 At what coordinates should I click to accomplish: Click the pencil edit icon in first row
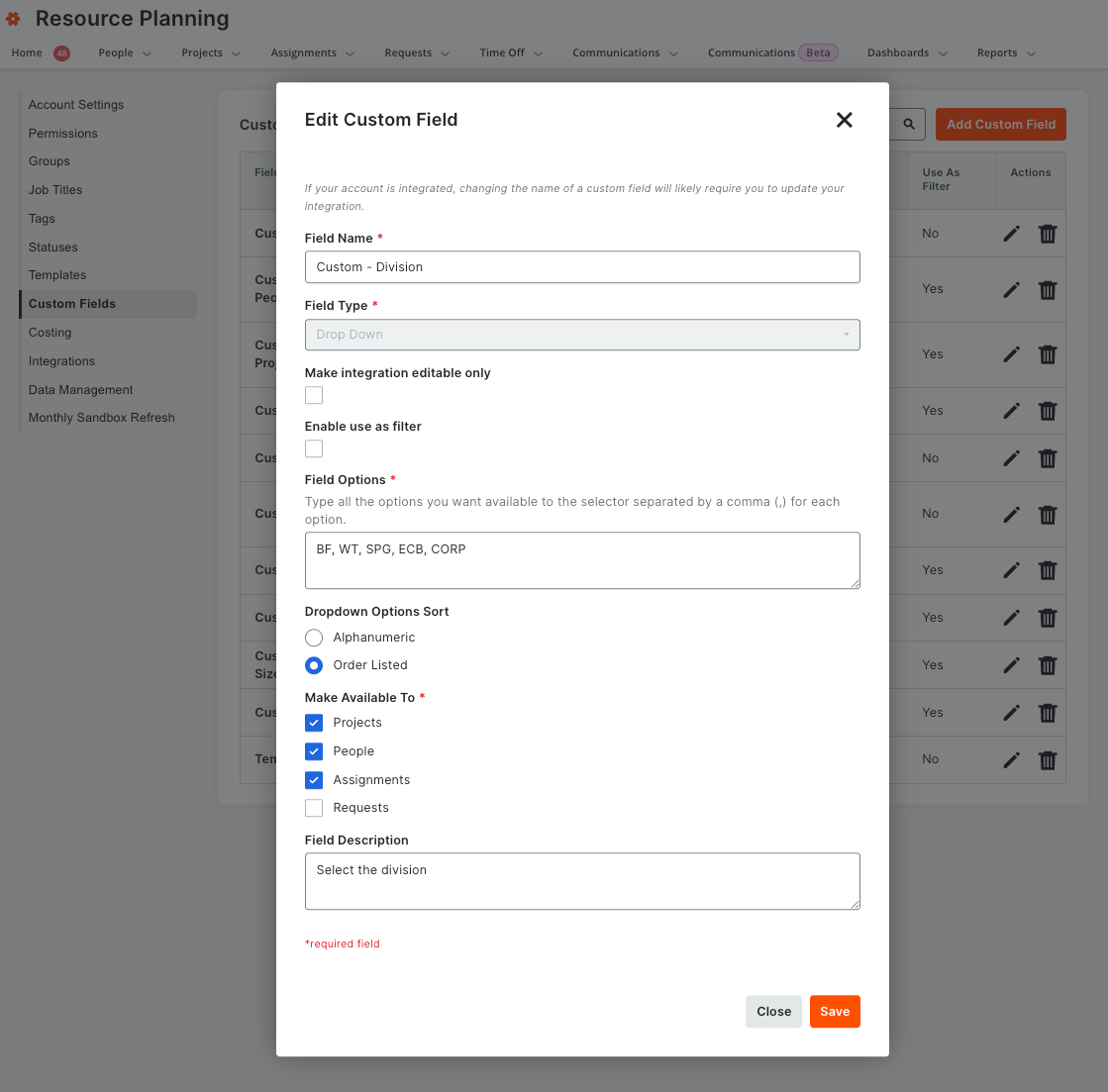click(x=1011, y=234)
